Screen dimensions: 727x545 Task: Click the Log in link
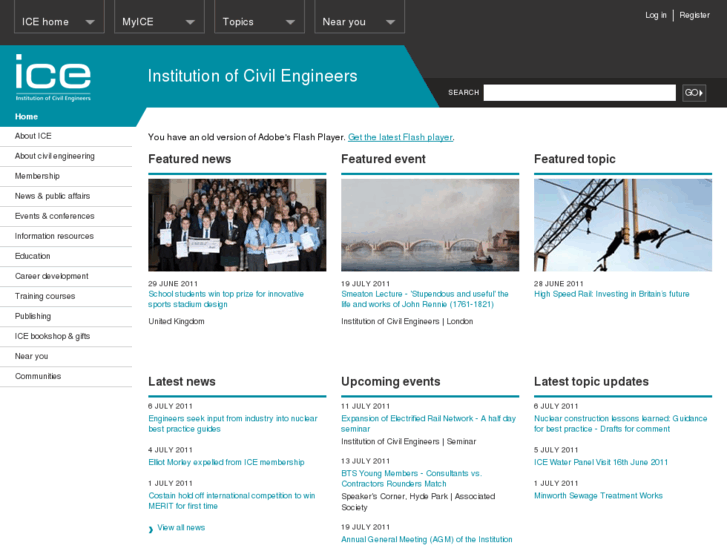[x=656, y=15]
